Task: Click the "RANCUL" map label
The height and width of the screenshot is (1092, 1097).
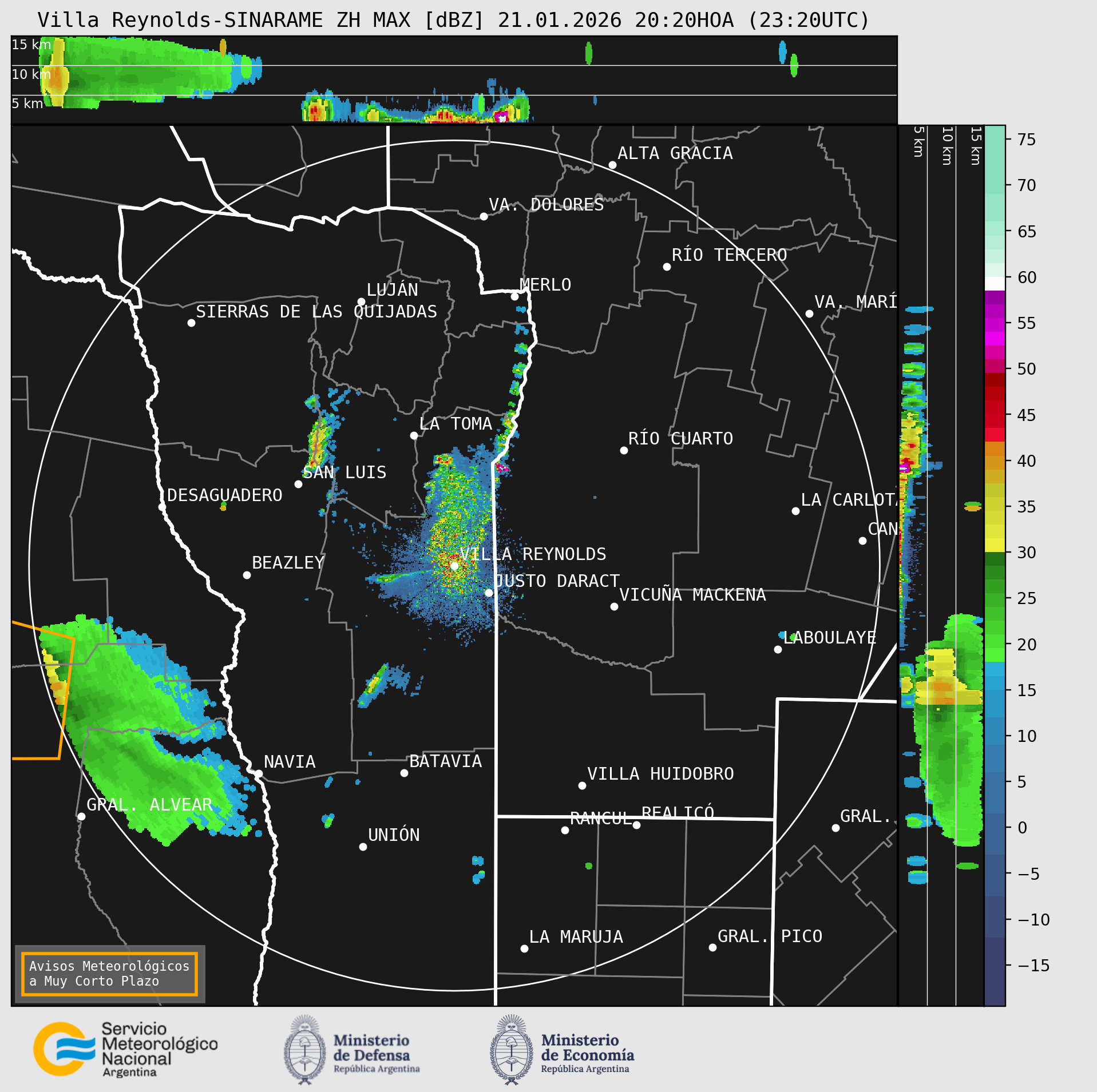Action: coord(601,818)
